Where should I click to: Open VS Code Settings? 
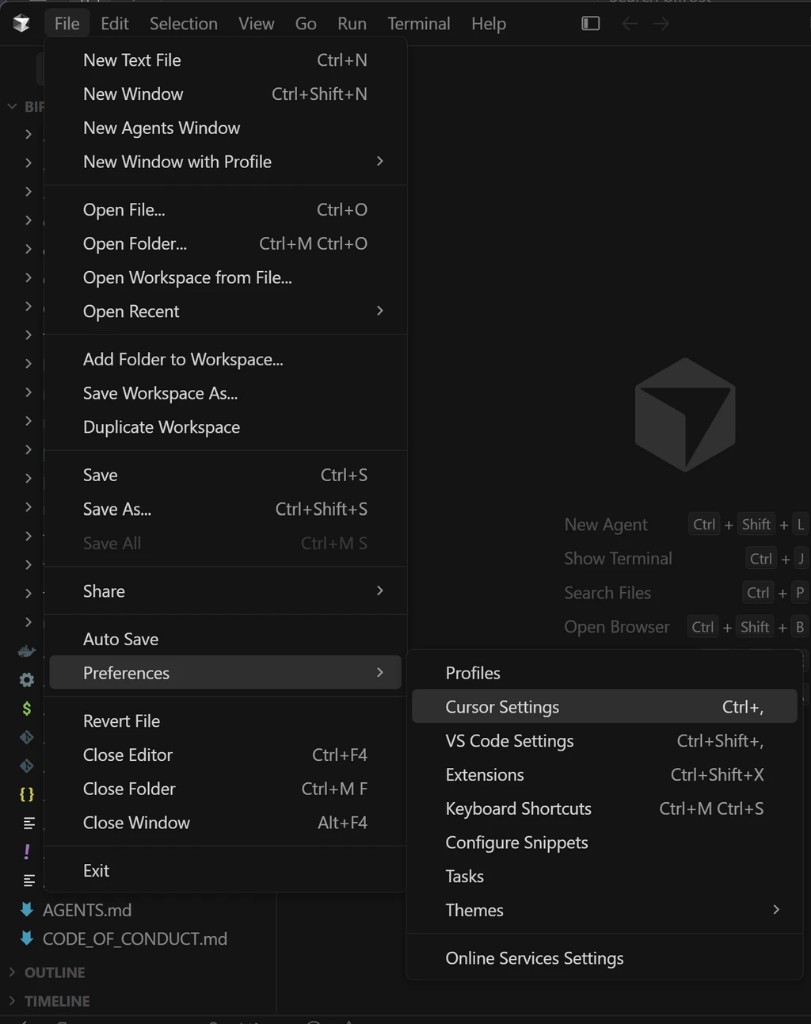pos(605,741)
